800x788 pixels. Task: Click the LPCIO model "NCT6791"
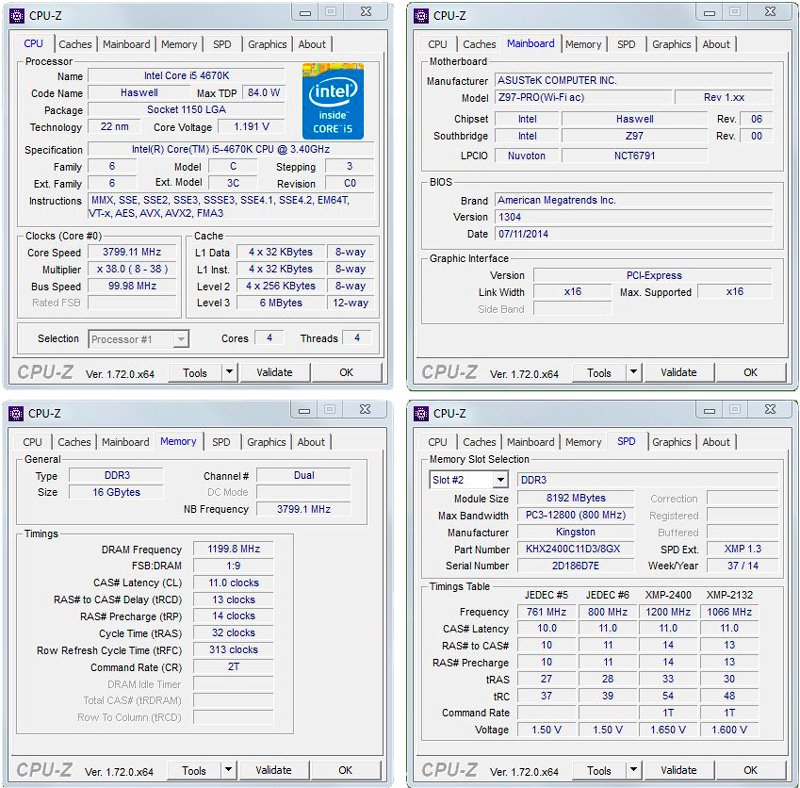pos(634,156)
